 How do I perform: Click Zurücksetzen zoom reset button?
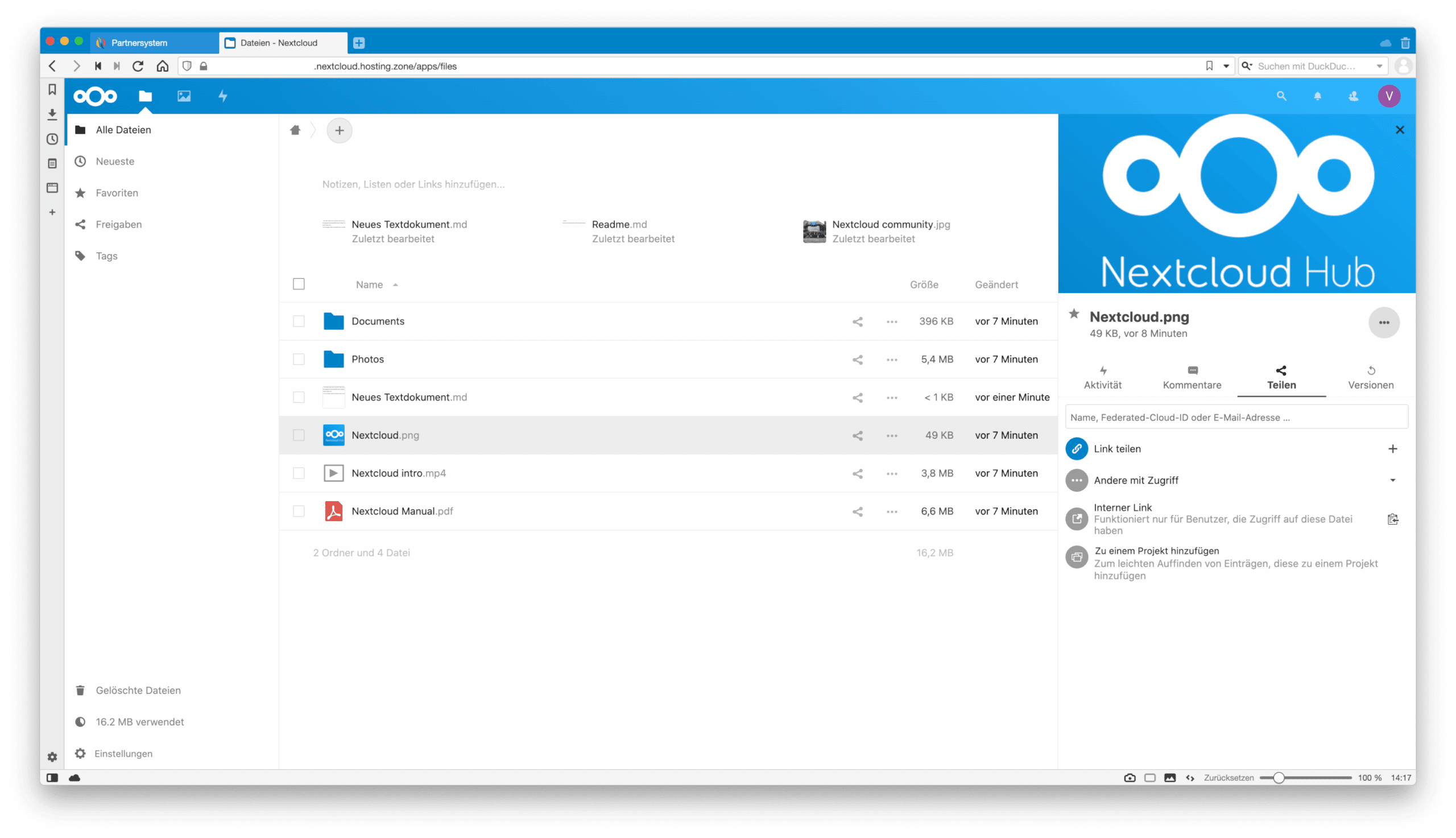point(1228,778)
